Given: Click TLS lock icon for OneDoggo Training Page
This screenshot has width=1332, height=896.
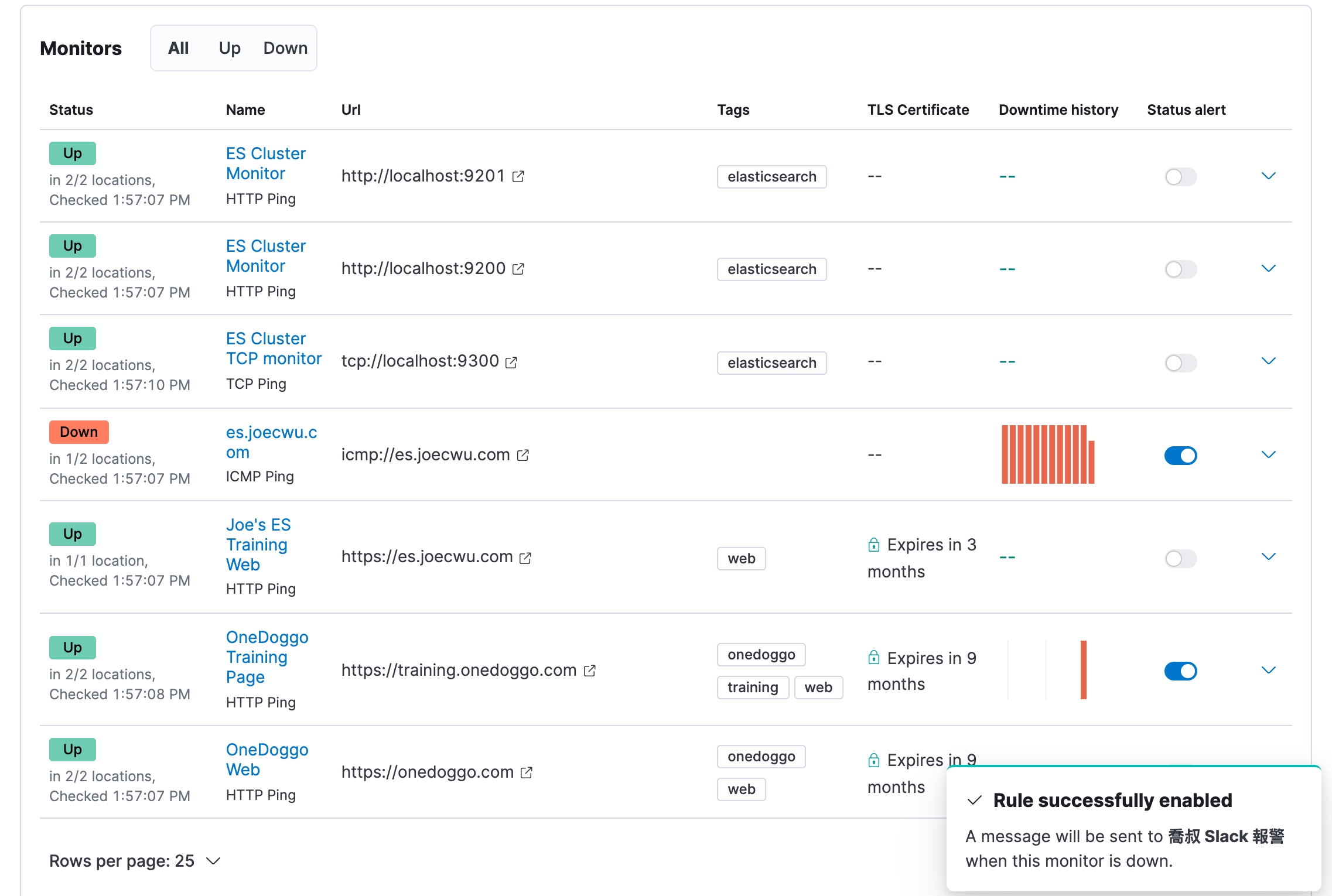Looking at the screenshot, I should [x=873, y=658].
